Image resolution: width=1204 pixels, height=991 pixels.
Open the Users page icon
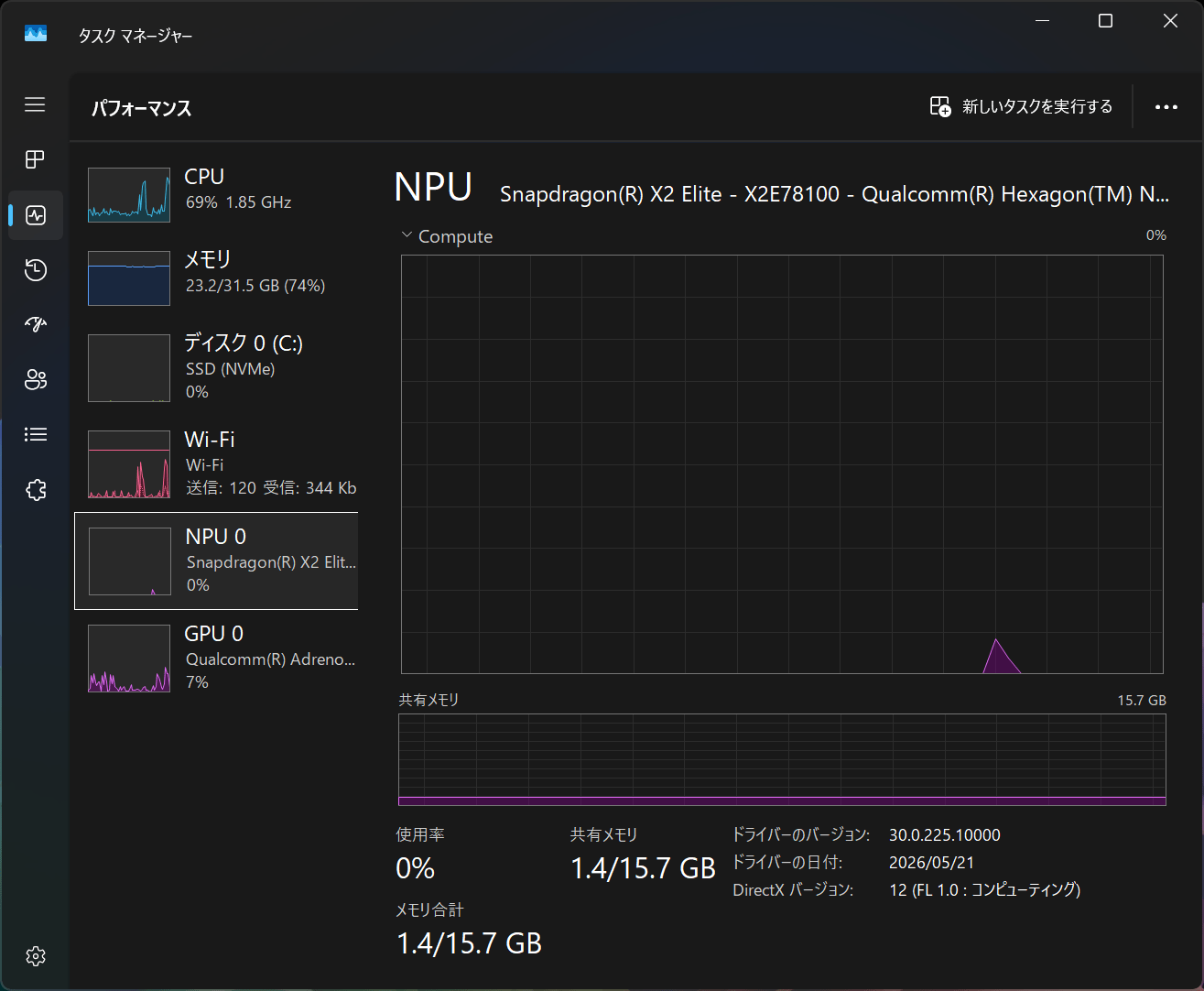(x=36, y=379)
